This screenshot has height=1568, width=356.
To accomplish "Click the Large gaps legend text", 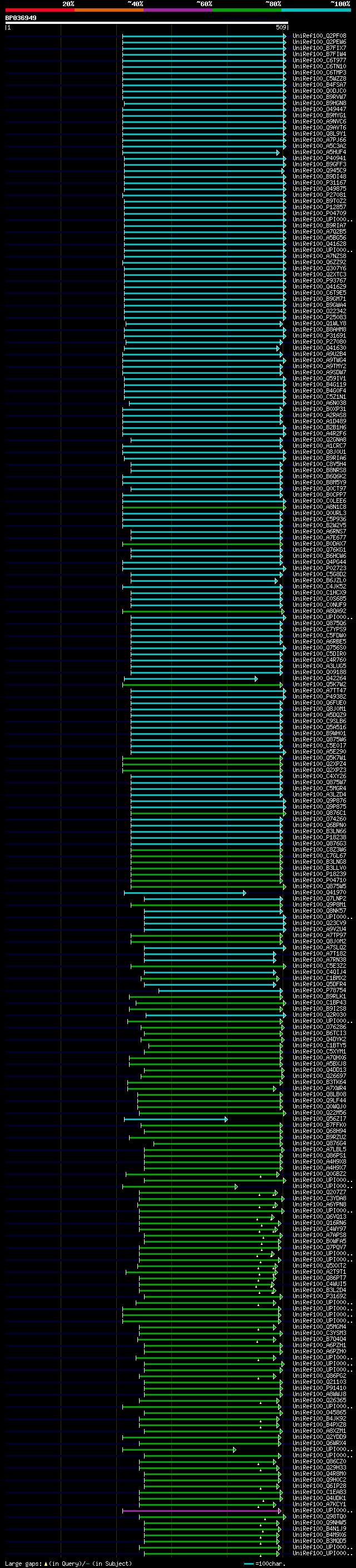I will (x=68, y=1563).
